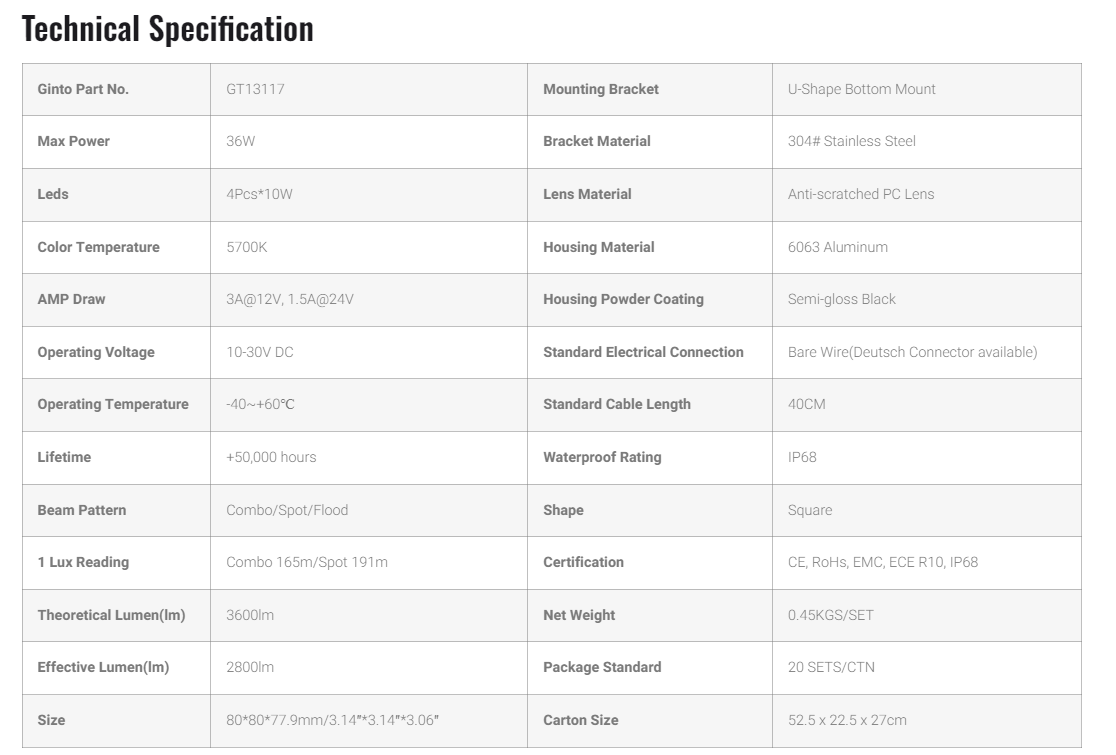Select the 10-30V DC operating voltage value
This screenshot has width=1116, height=755.
(x=259, y=352)
